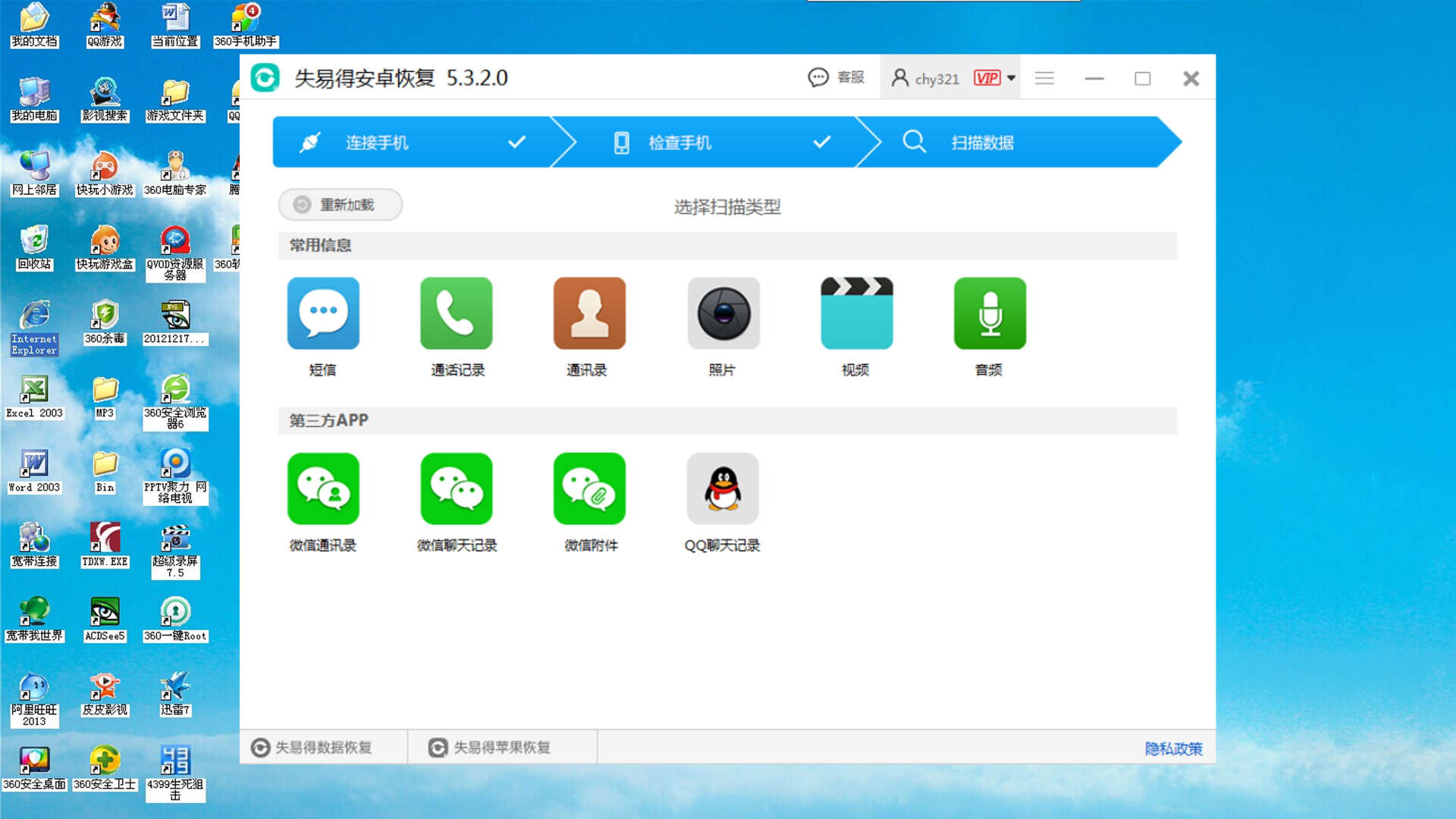This screenshot has width=1456, height=819.
Task: Select the 网上邻居 desktop icon
Action: tap(34, 174)
